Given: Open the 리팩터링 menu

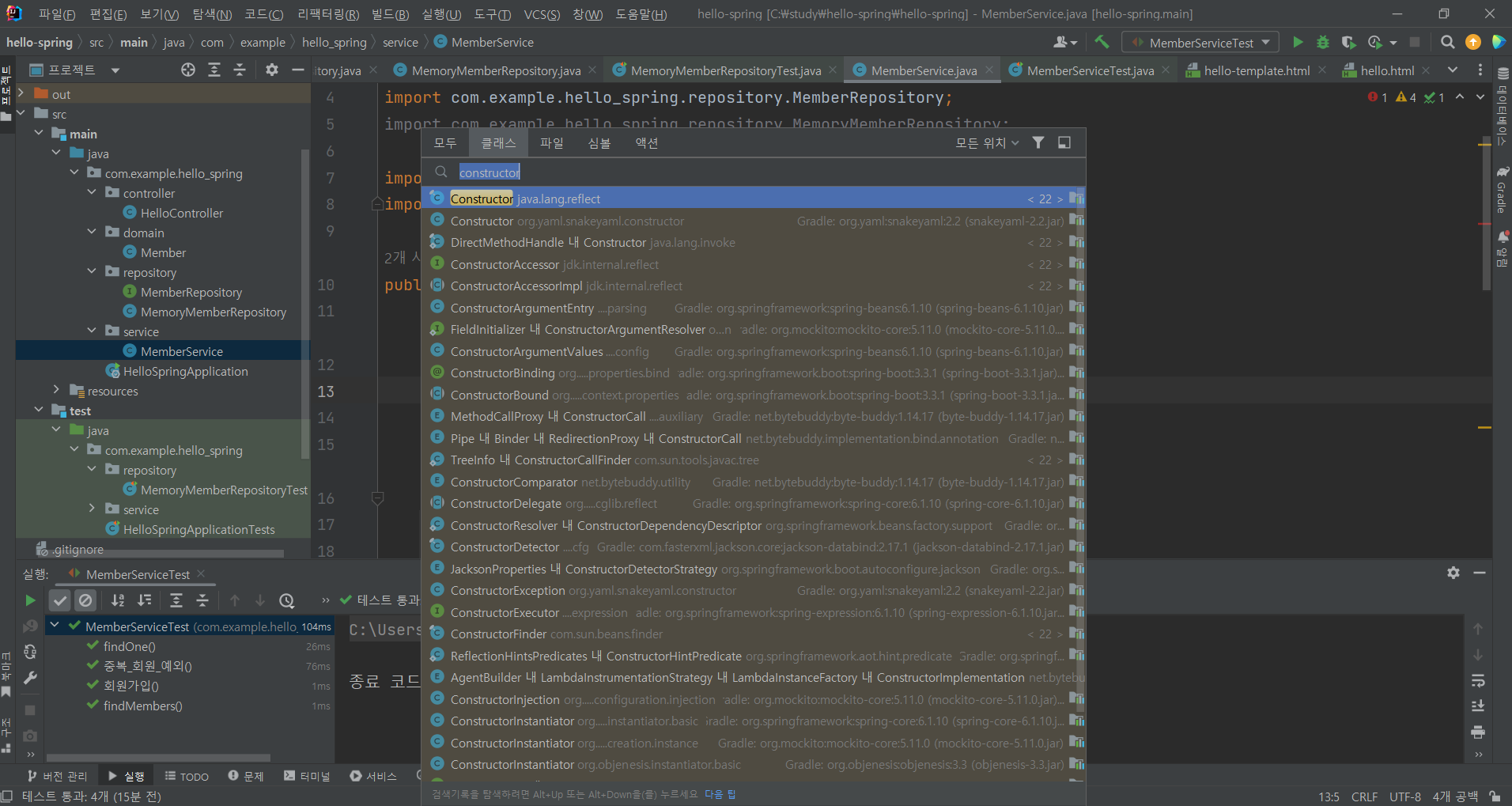Looking at the screenshot, I should 328,14.
